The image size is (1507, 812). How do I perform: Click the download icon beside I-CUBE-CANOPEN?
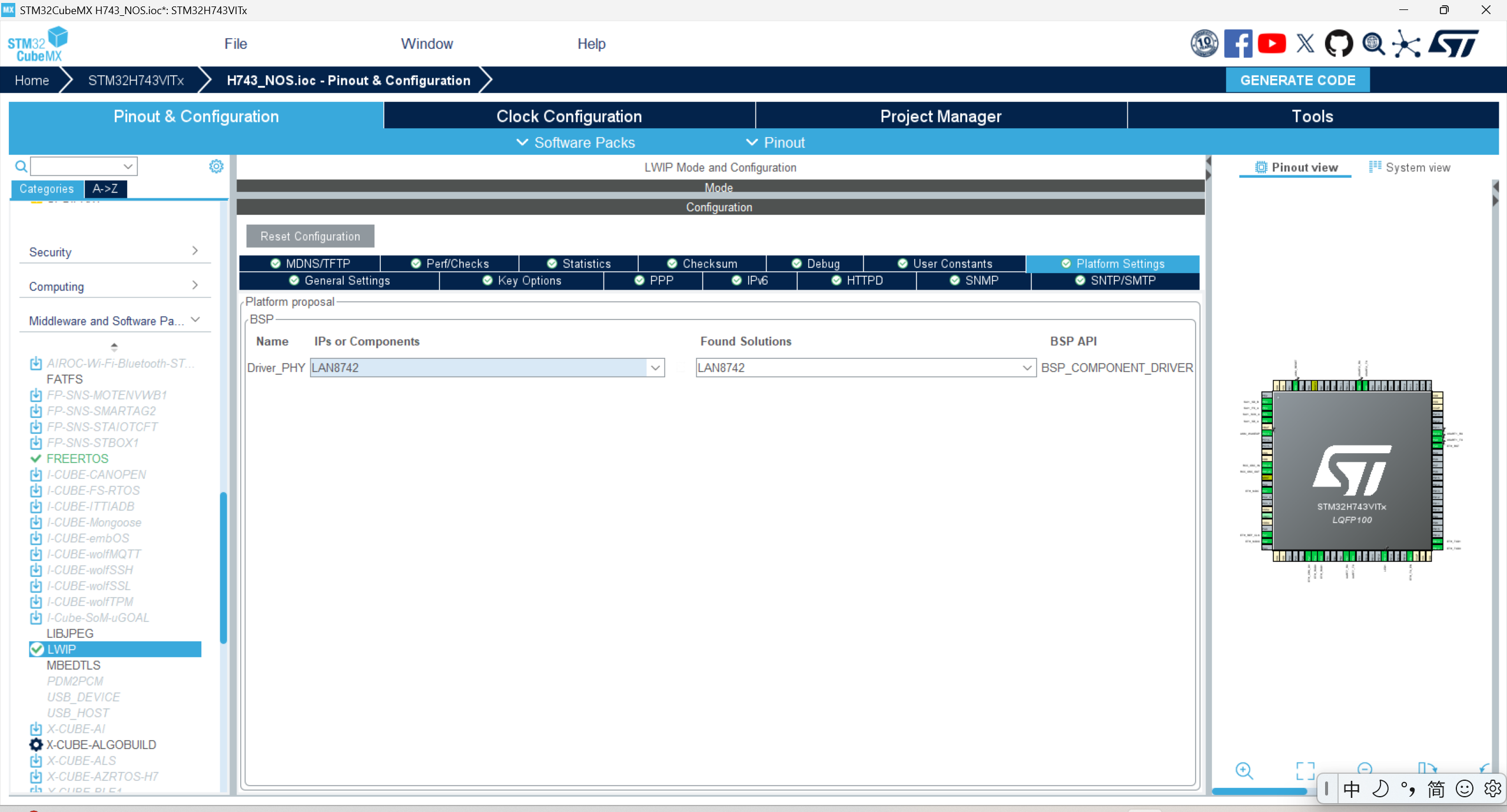[36, 474]
